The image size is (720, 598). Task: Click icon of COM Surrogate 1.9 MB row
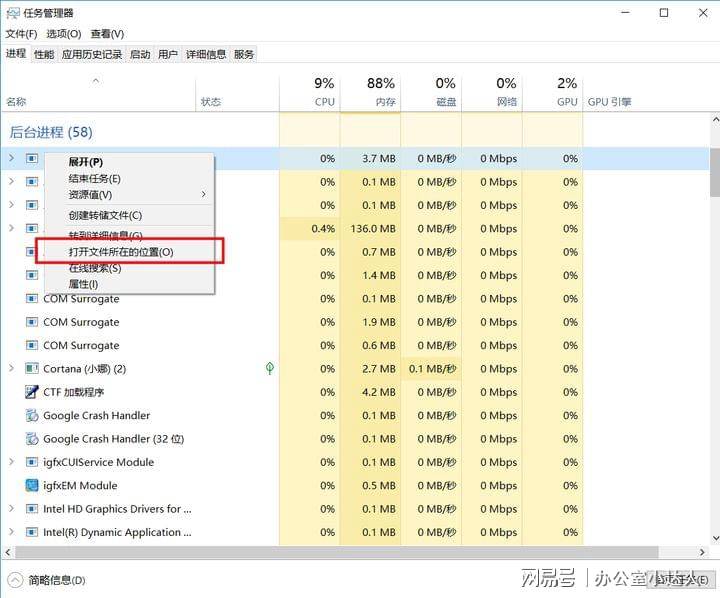[x=32, y=322]
